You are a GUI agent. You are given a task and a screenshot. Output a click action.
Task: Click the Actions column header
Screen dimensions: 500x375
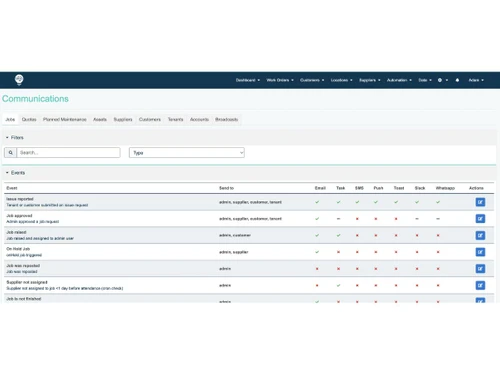coord(476,188)
